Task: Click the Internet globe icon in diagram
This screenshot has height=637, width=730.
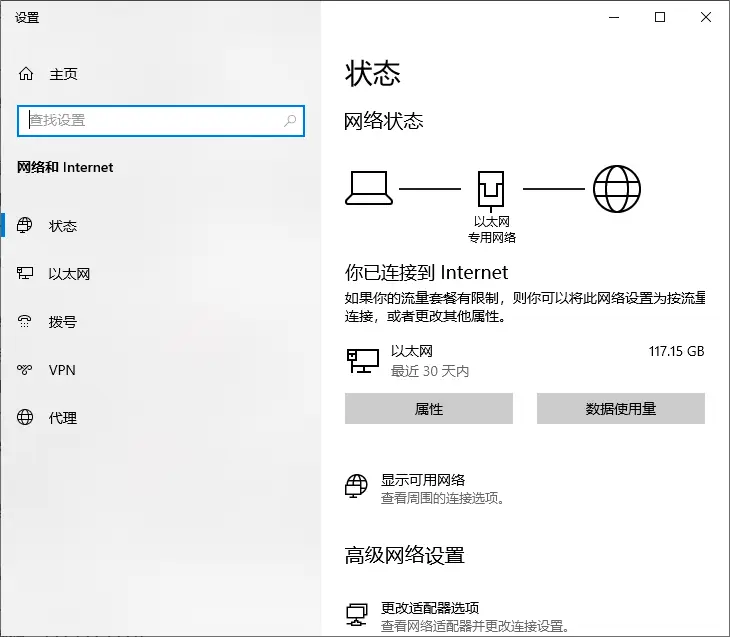Action: (x=616, y=189)
